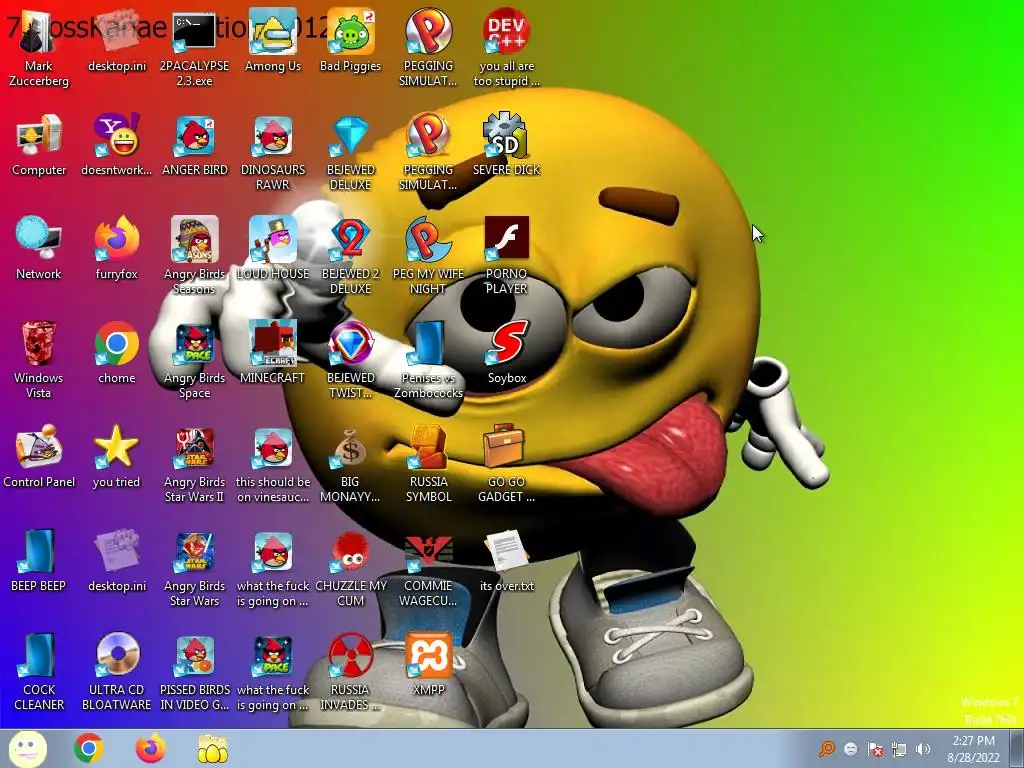Click the orange magnifier tray icon
The image size is (1024, 768).
coord(827,748)
